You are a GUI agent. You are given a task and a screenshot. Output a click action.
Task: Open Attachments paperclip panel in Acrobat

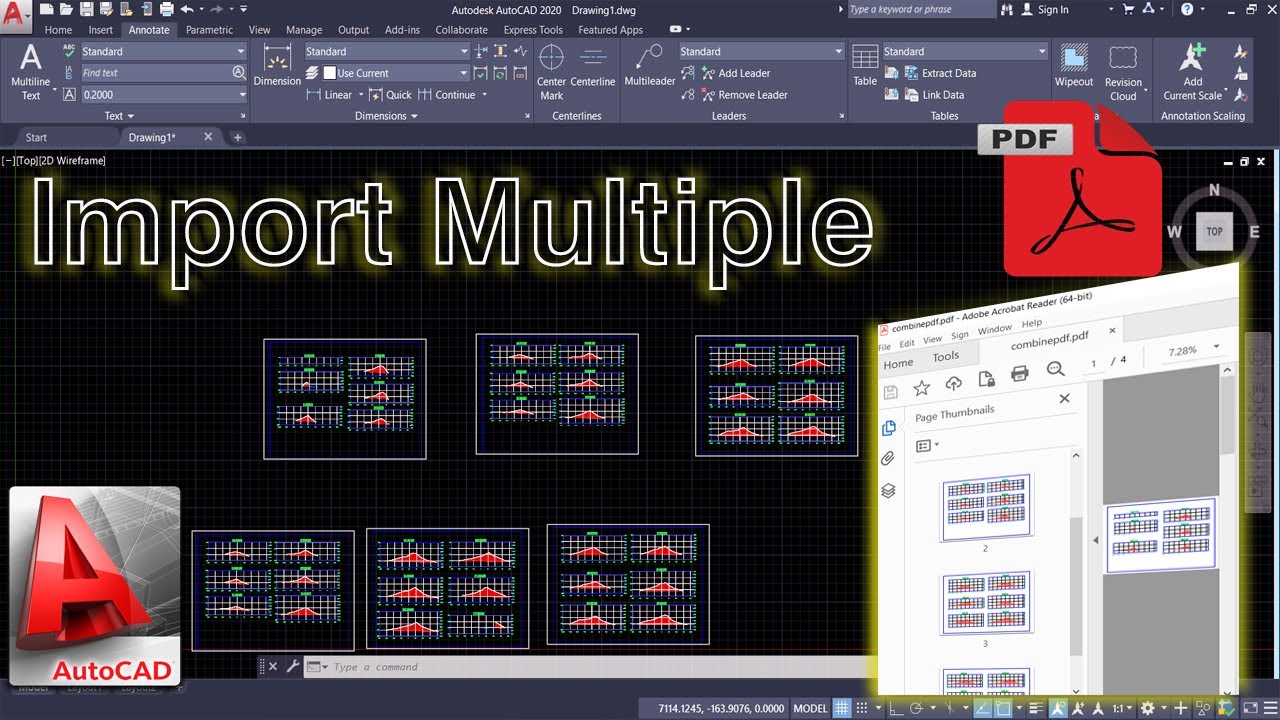tap(888, 459)
